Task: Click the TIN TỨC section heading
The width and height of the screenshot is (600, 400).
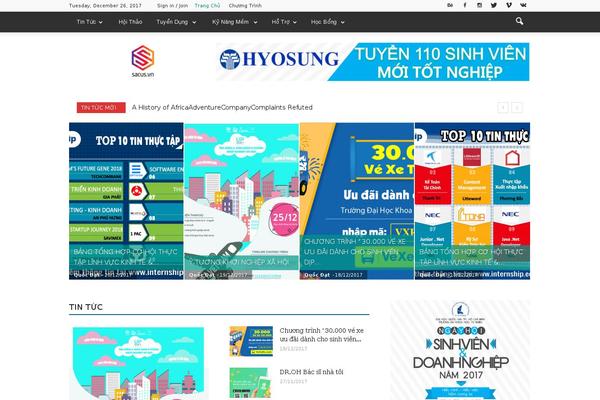Action: [86, 307]
